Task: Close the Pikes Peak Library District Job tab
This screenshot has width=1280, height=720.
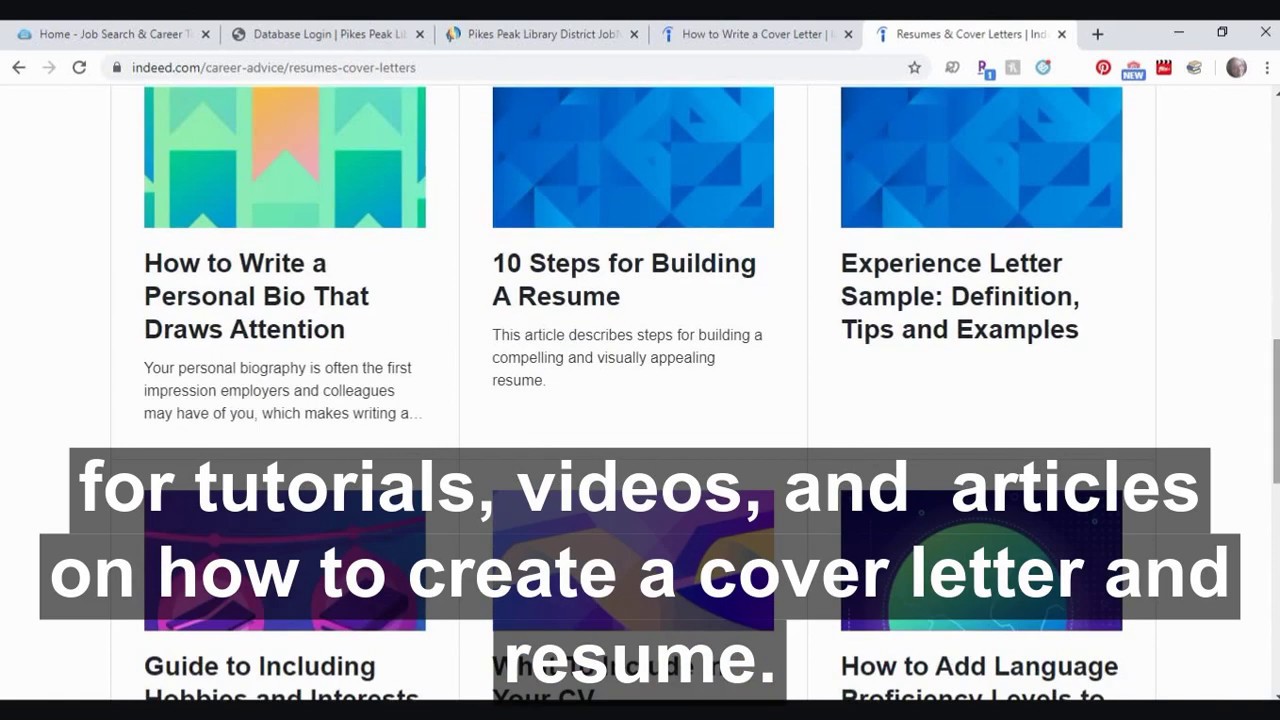Action: 634,34
